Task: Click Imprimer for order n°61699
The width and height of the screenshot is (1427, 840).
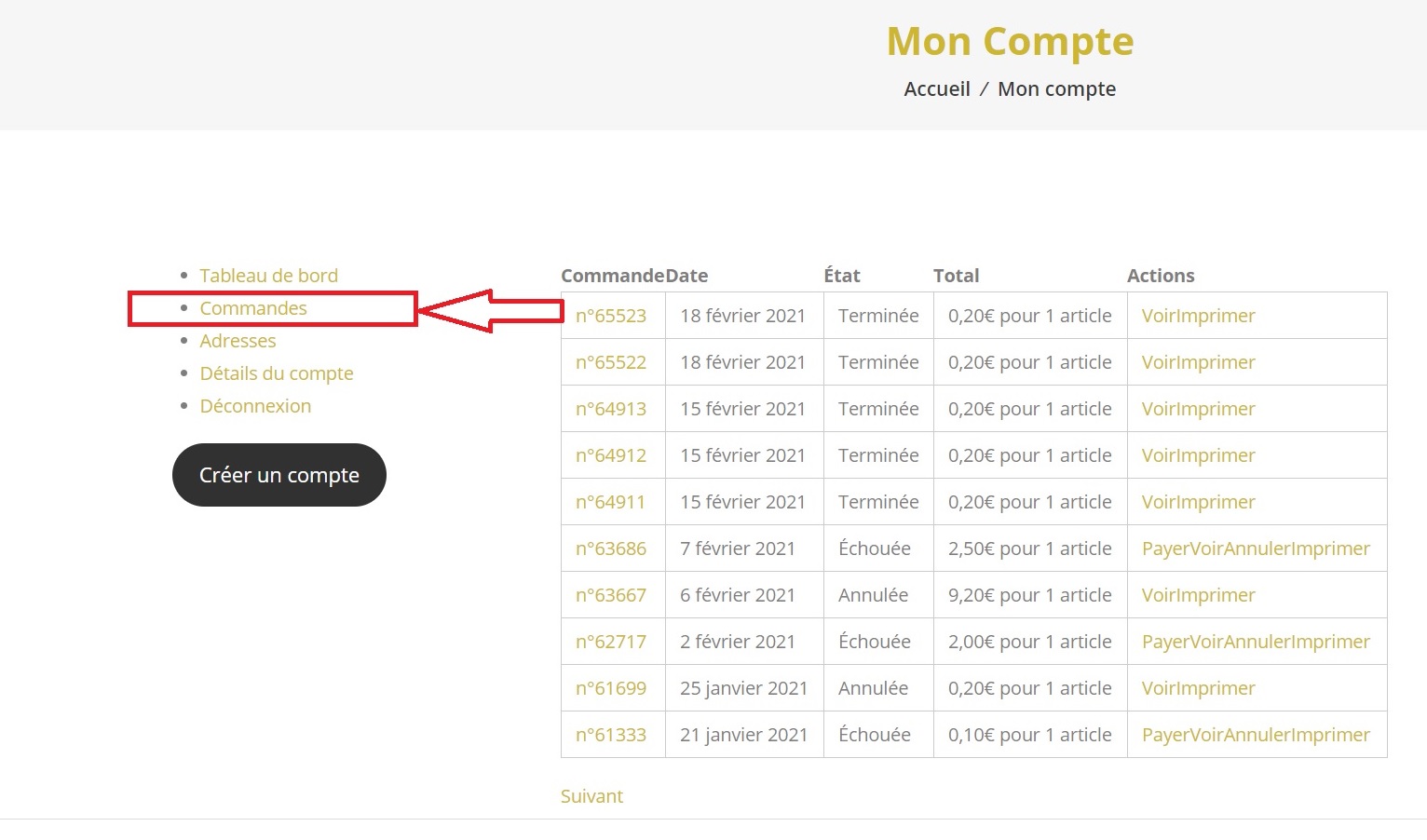Action: coord(1216,688)
